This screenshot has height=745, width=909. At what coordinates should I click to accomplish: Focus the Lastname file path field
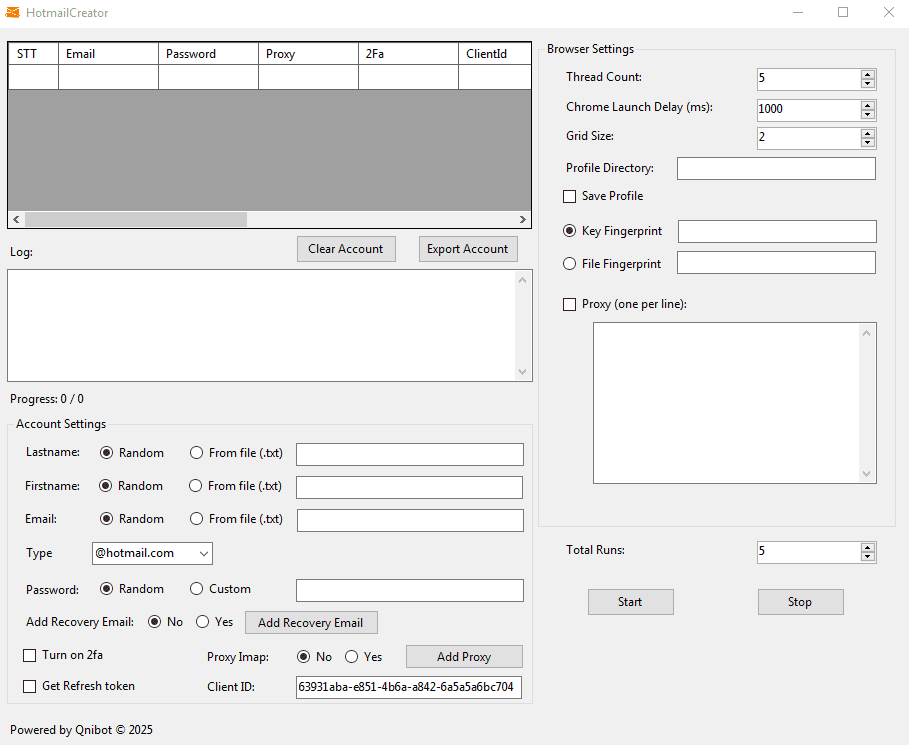pyautogui.click(x=410, y=455)
